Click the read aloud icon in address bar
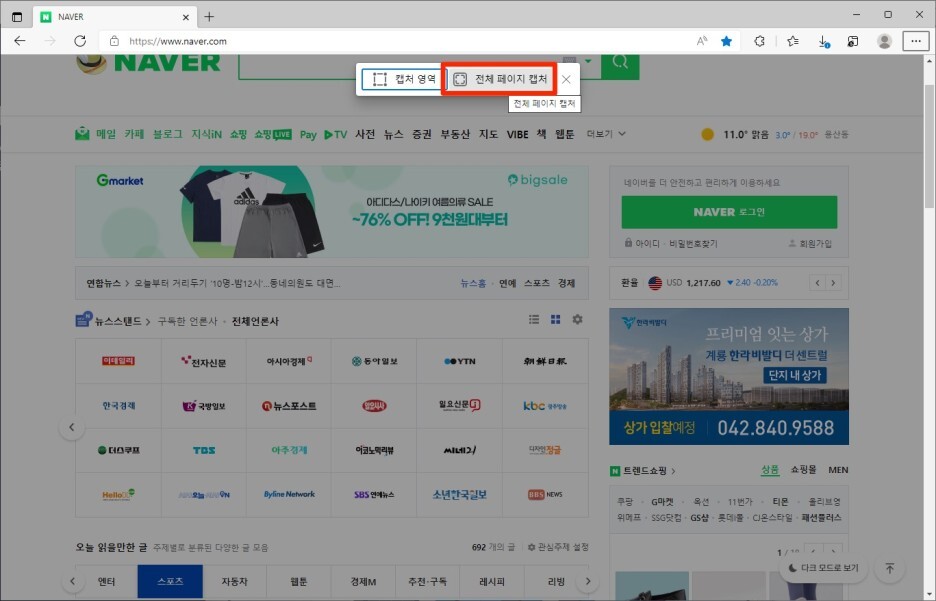This screenshot has height=601, width=936. point(702,41)
